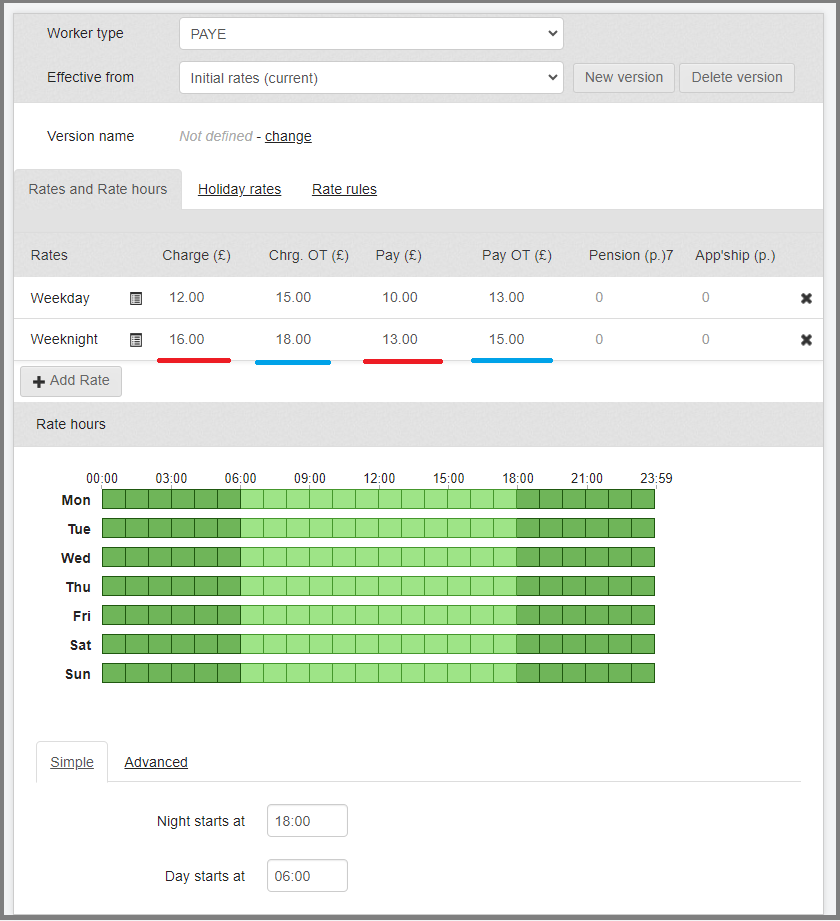Click the change version name link
Screen dimensions: 840x921
(x=288, y=137)
